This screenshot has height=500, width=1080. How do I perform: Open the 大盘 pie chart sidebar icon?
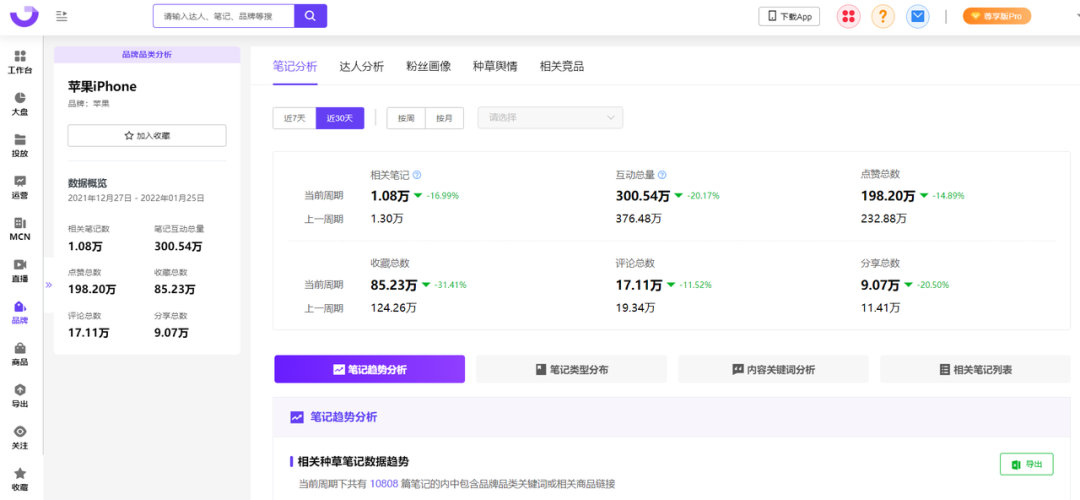[20, 104]
